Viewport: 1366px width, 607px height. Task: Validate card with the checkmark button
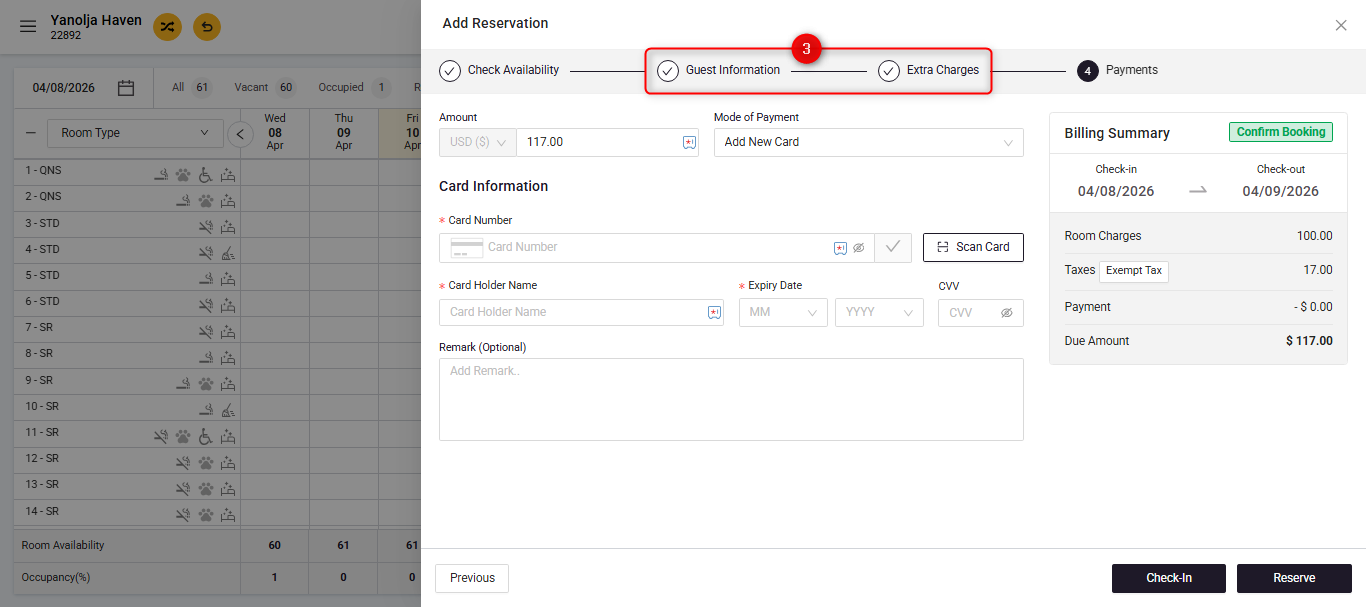893,247
